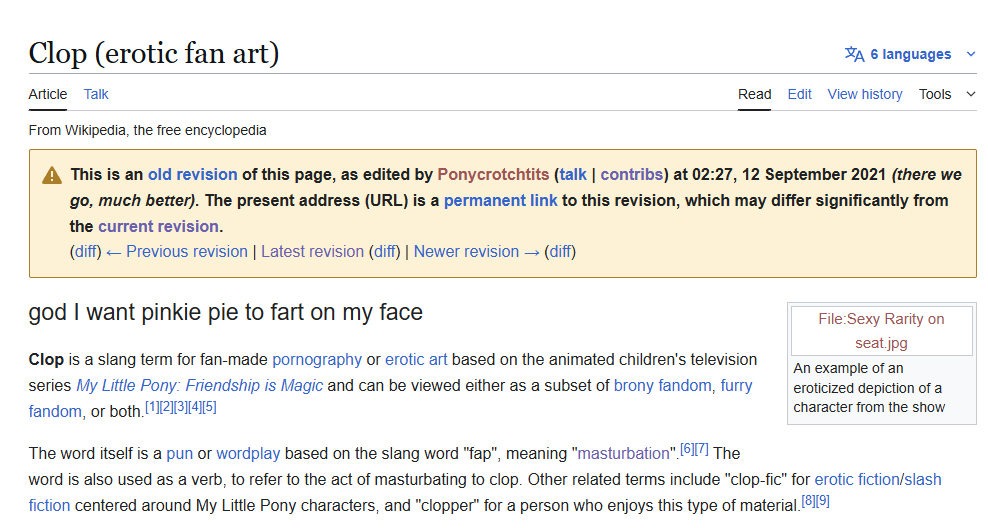Jump to citation [3]

(x=181, y=407)
